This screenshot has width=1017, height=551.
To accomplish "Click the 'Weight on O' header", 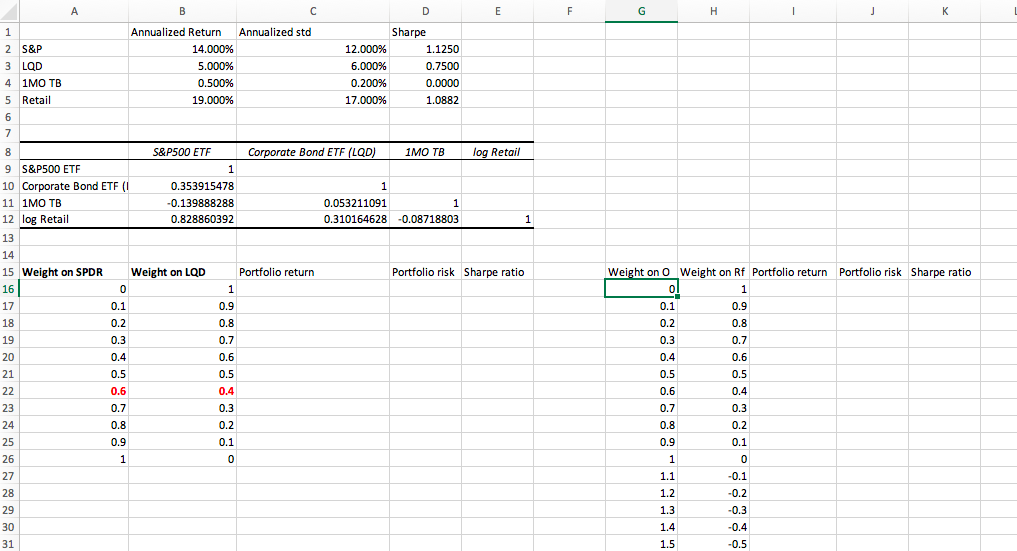I will click(x=641, y=272).
